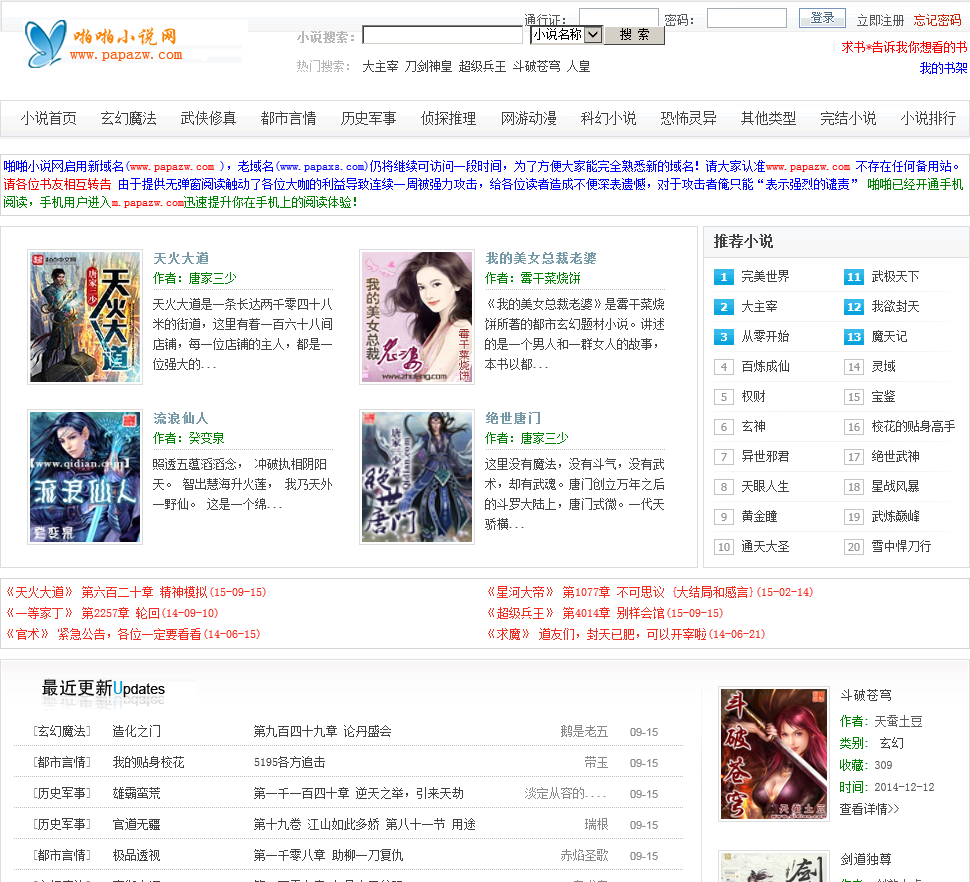970x882 pixels.
Task: Open 网游动漫 category in navigation
Action: (528, 118)
